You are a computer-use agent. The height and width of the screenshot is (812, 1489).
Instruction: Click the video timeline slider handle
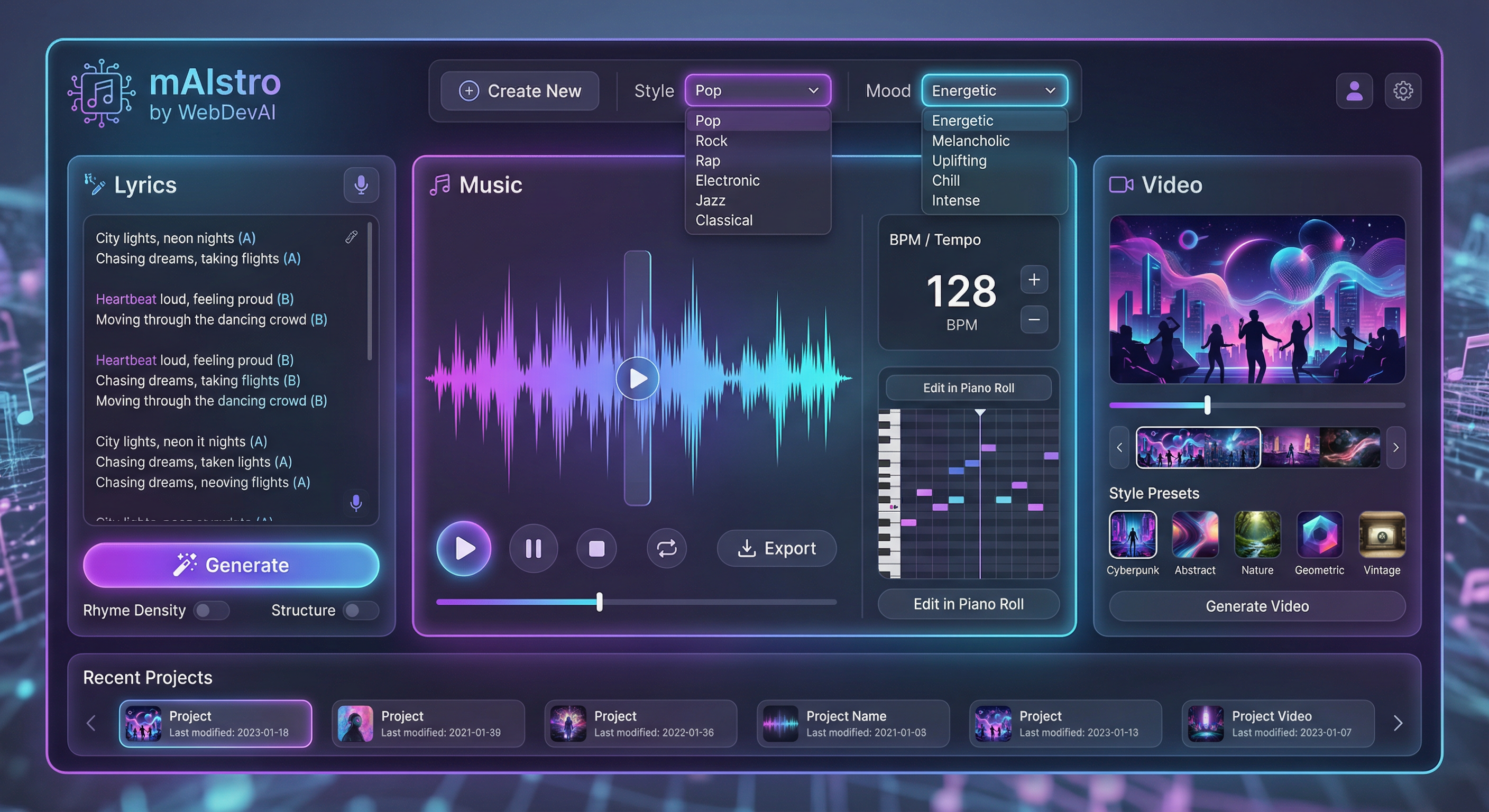pos(1207,405)
